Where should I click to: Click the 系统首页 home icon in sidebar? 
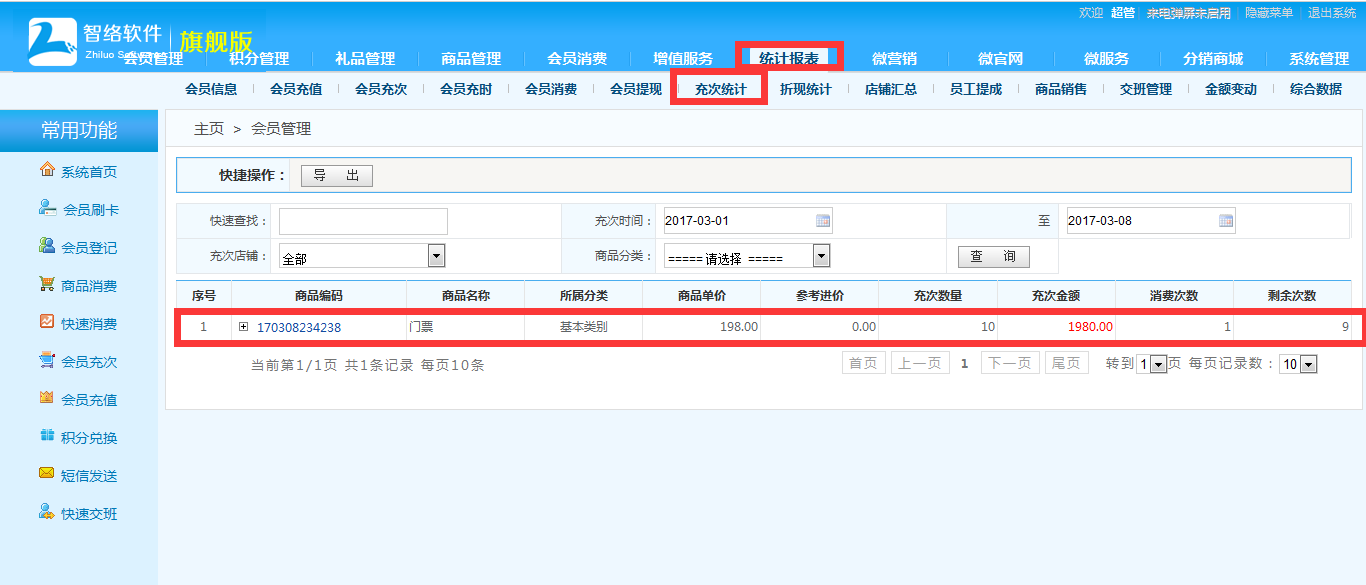[x=47, y=171]
